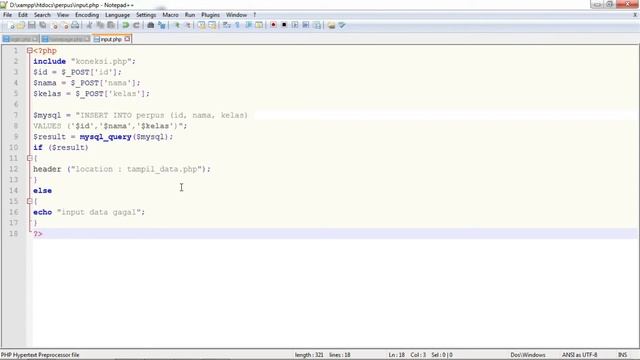Open the Language menu
The height and width of the screenshot is (360, 640).
coord(117,15)
